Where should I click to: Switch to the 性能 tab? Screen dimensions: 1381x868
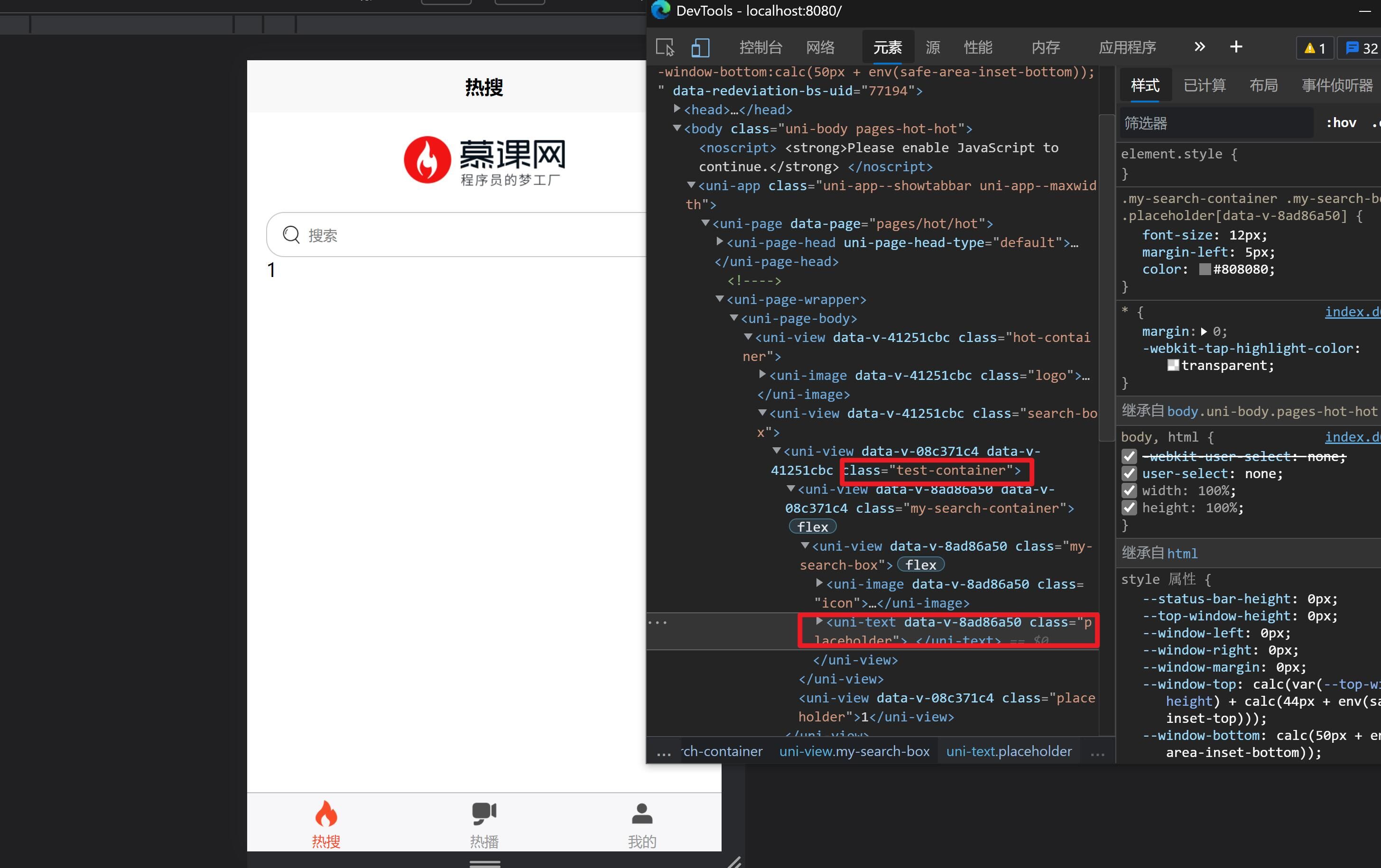click(x=978, y=47)
